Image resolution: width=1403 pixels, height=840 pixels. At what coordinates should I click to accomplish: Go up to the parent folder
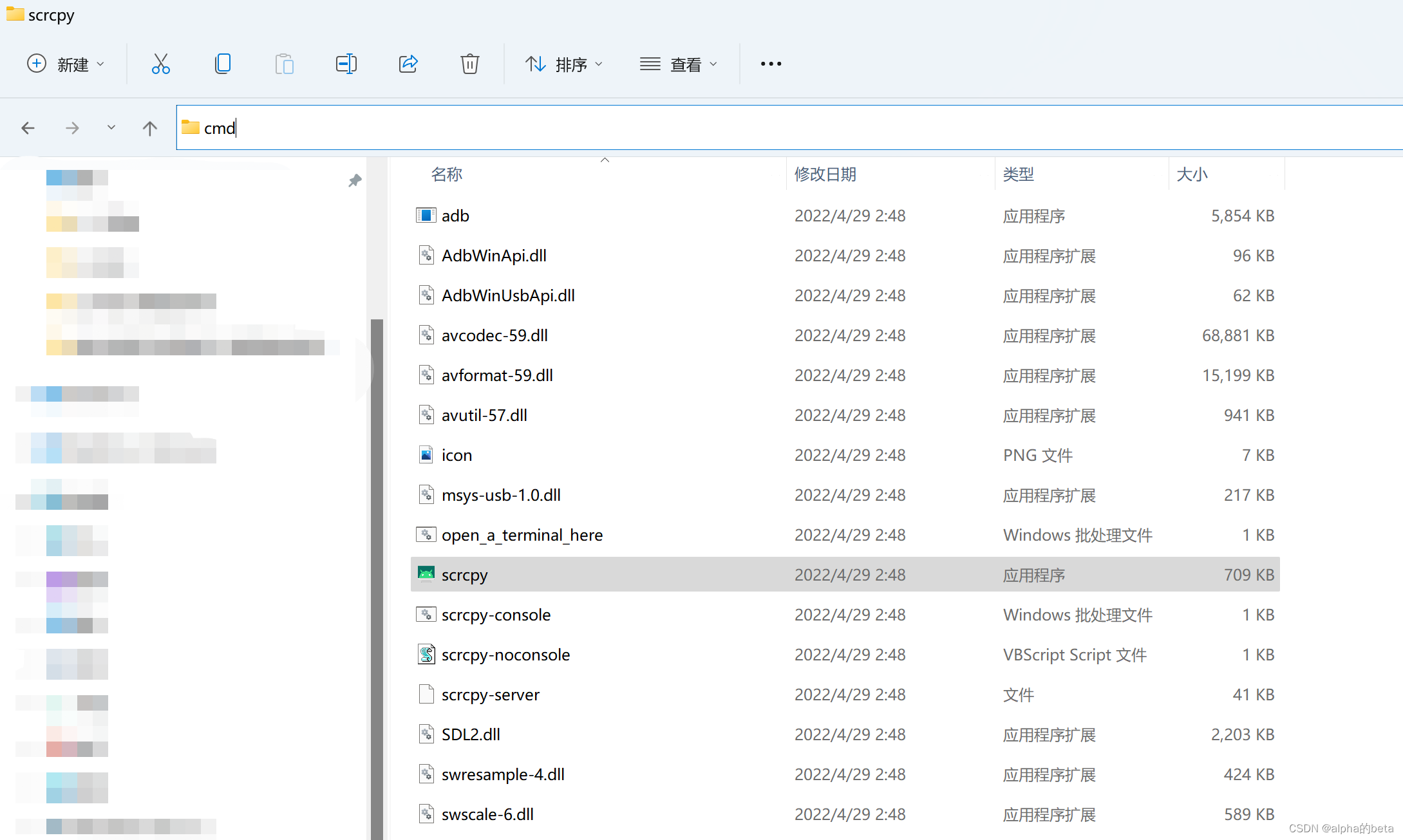(149, 127)
